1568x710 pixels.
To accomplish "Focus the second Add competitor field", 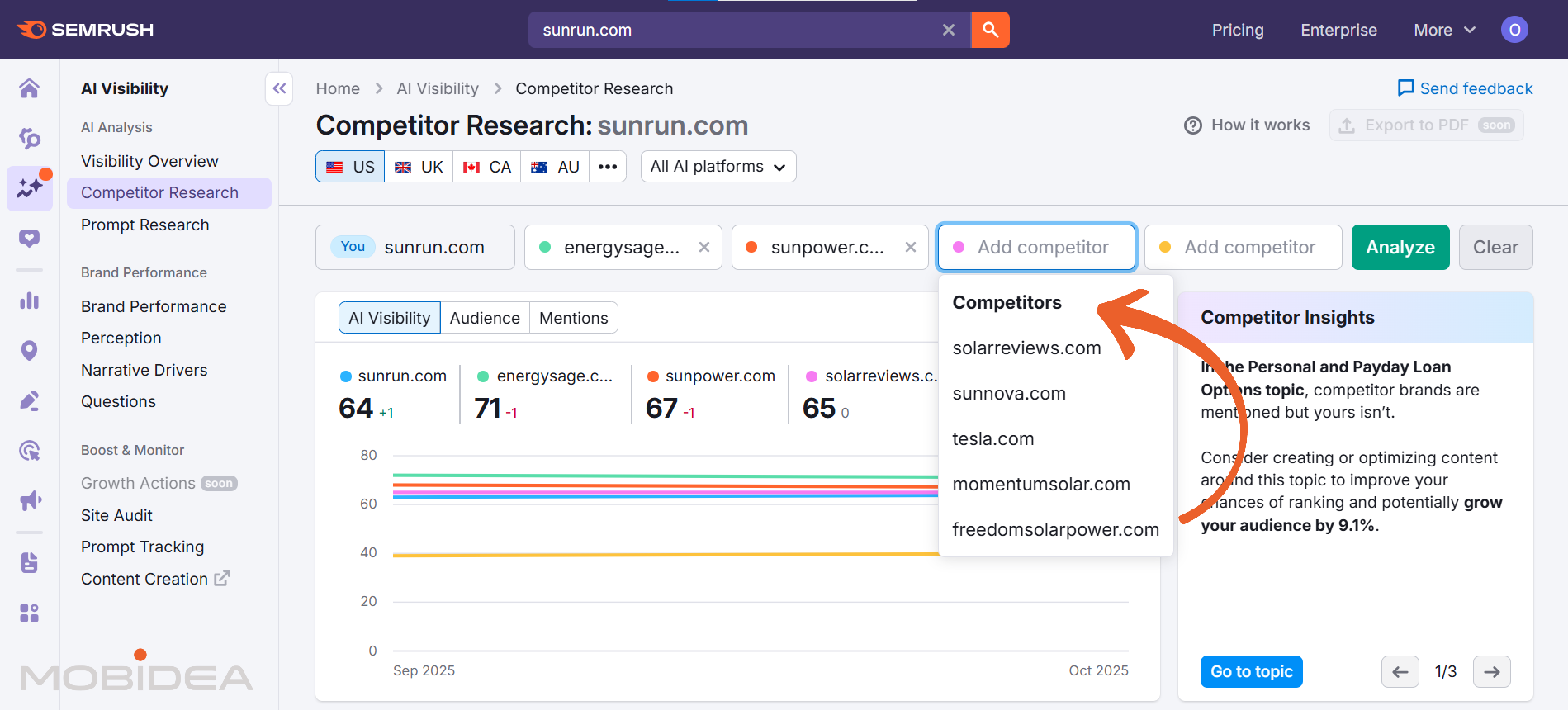I will (x=1244, y=247).
